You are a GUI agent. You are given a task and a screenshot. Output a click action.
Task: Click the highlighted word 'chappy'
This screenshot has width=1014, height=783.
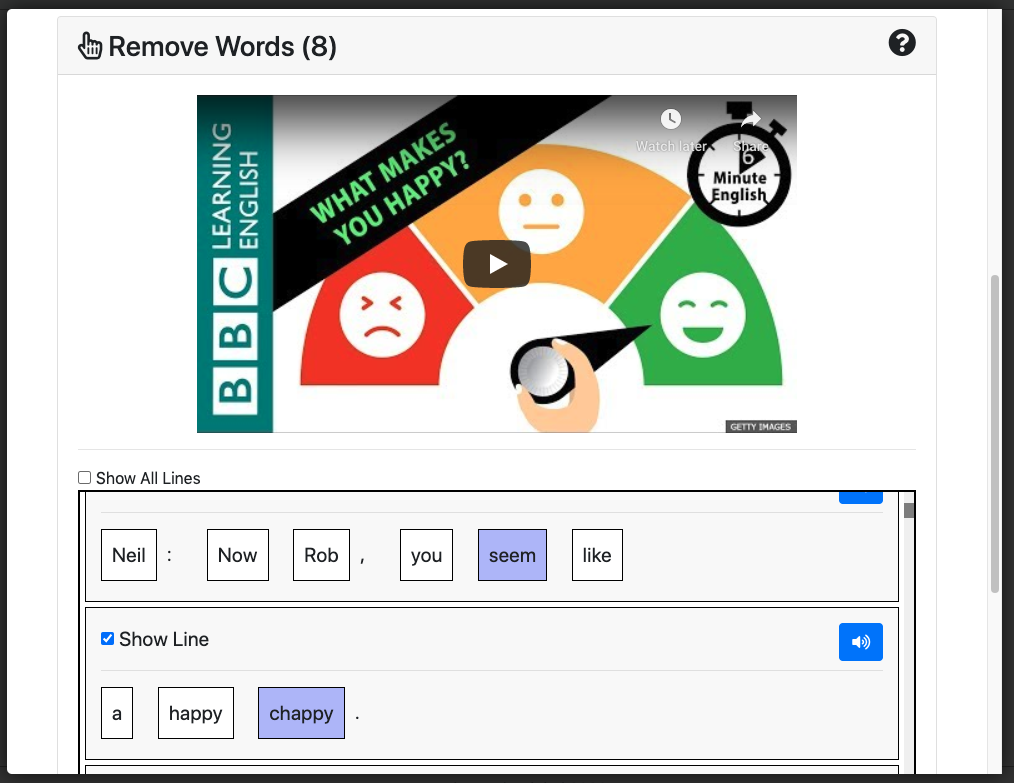[x=301, y=713]
